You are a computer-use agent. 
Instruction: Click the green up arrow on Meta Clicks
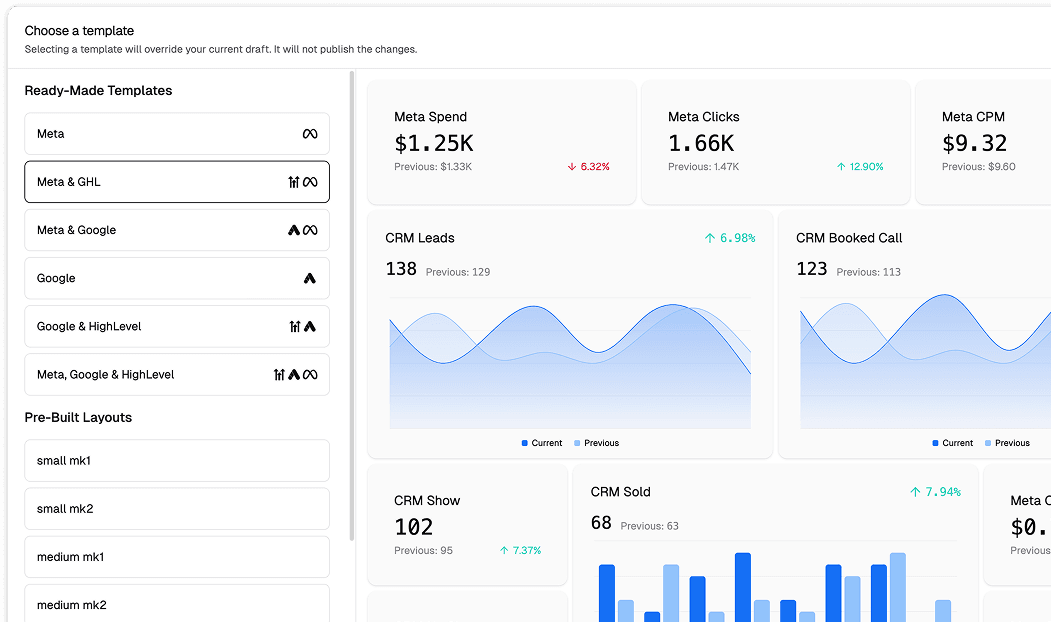pos(841,167)
